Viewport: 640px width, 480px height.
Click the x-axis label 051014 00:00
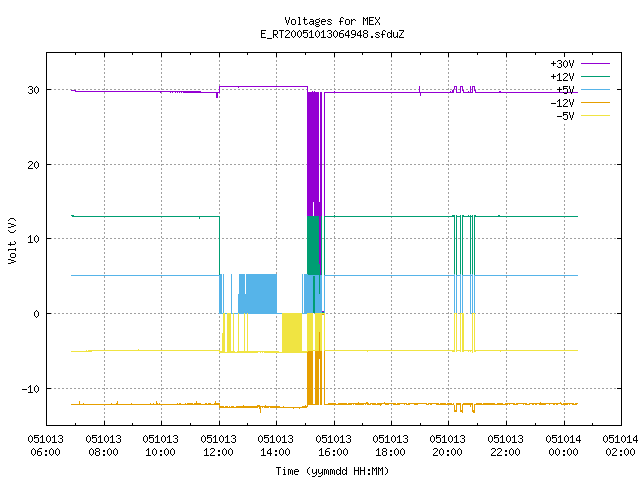564,446
